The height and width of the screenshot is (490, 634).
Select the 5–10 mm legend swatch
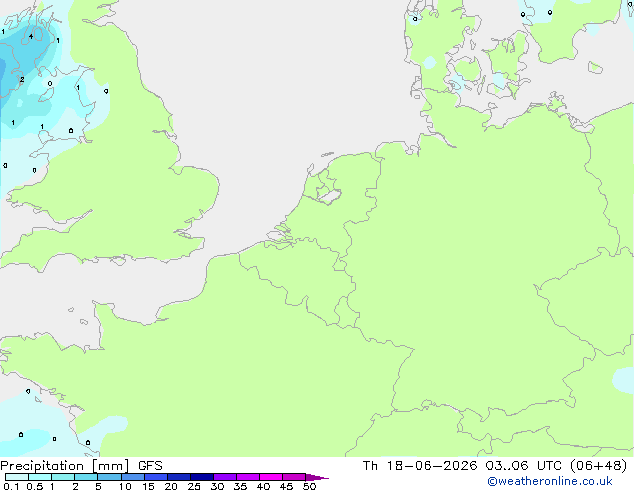(109, 477)
